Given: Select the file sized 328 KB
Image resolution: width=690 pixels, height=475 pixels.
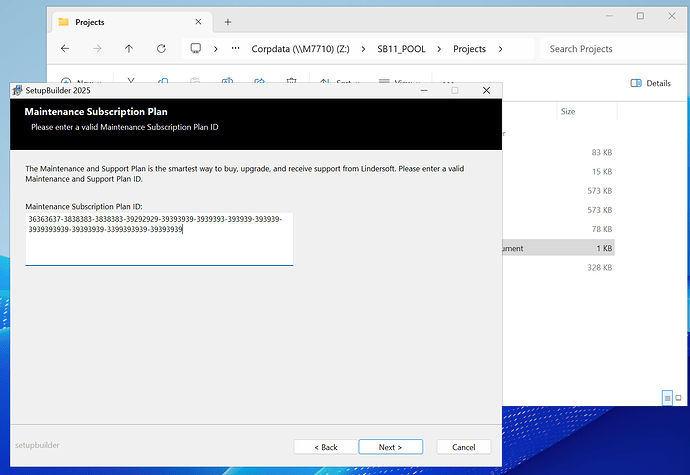Looking at the screenshot, I should click(599, 267).
